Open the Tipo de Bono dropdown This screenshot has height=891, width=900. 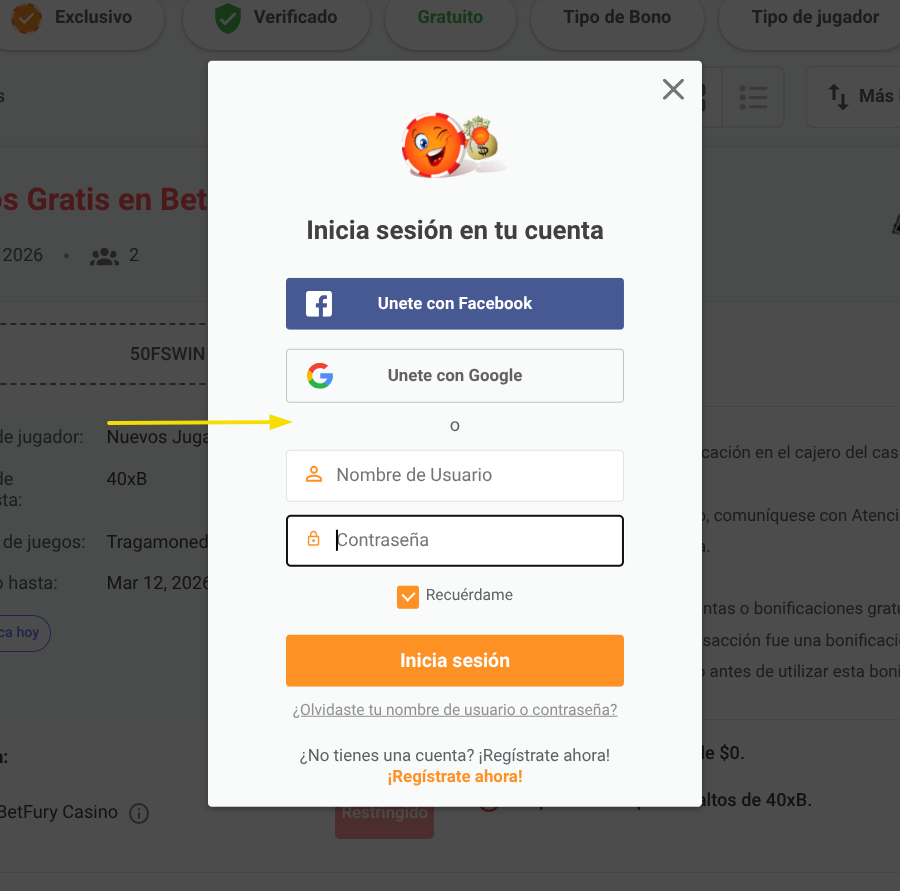pos(616,19)
